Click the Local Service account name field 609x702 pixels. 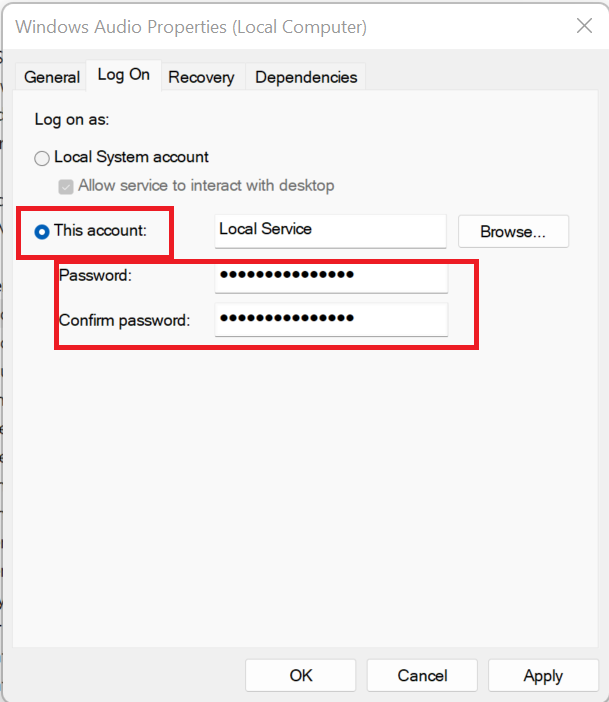coord(330,230)
